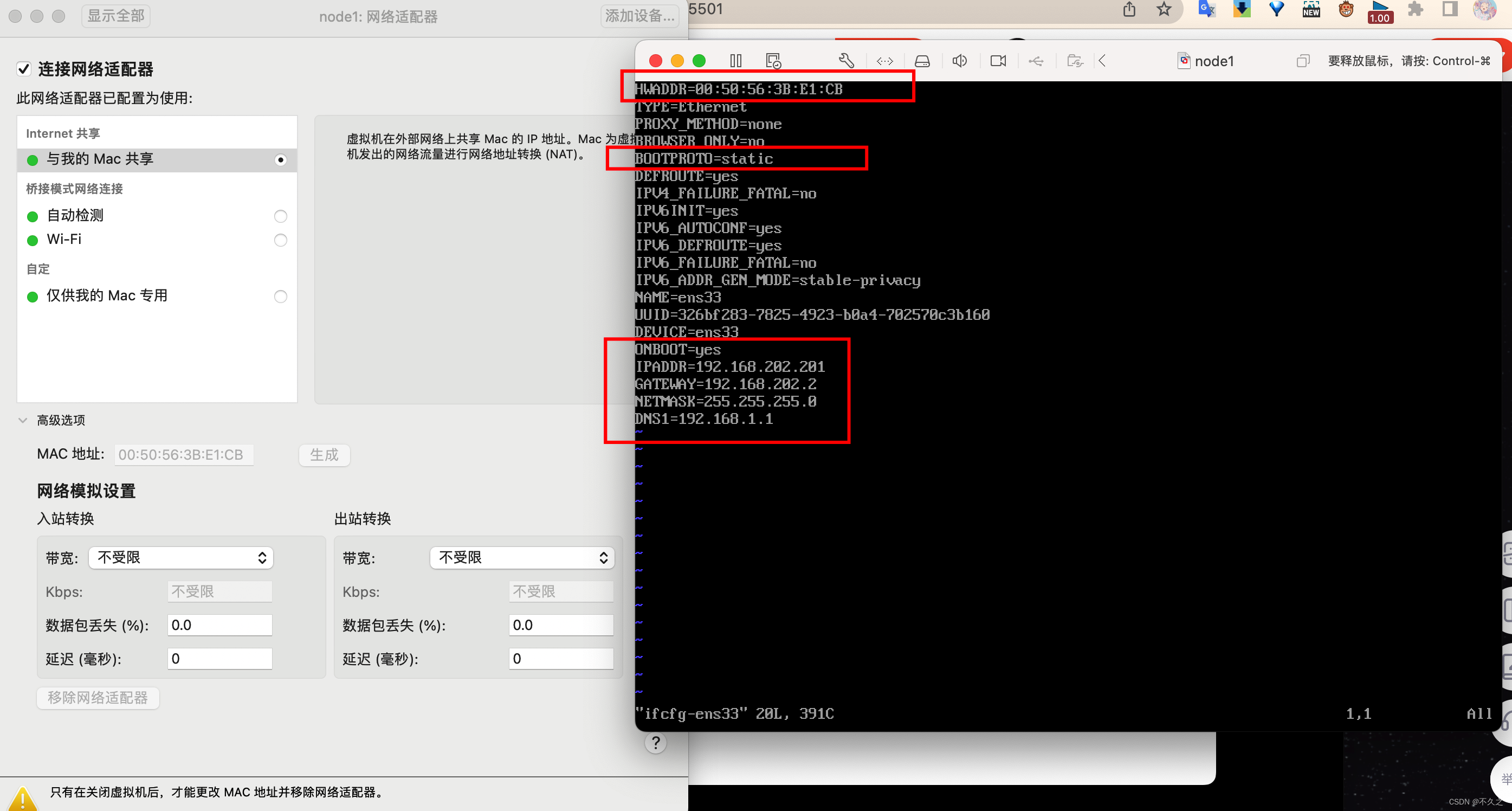The width and height of the screenshot is (1512, 811).
Task: Click the inbound Kbps field
Action: [219, 591]
